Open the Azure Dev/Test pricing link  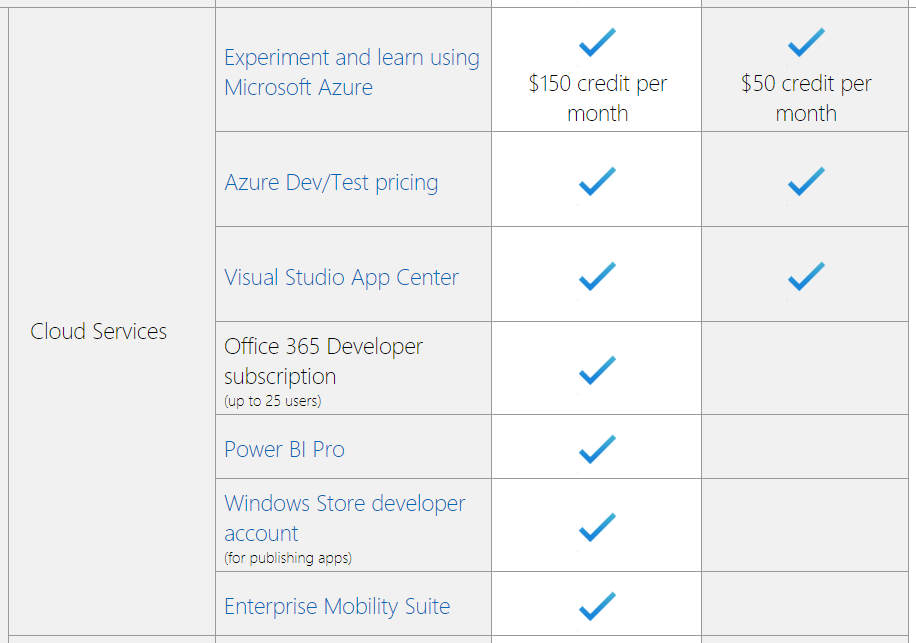331,183
